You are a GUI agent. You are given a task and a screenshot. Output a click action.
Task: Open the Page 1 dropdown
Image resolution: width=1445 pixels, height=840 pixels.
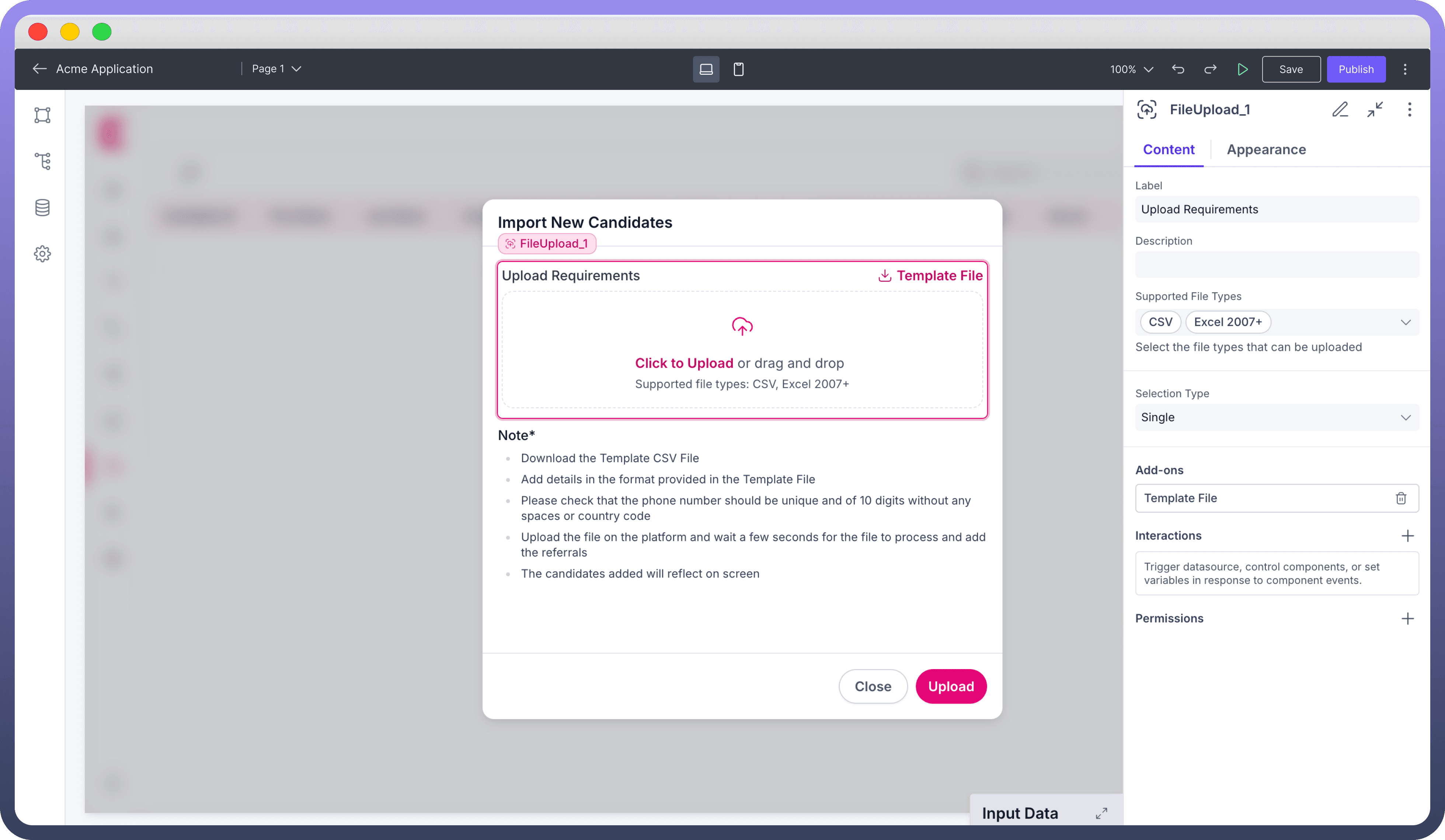[x=276, y=69]
